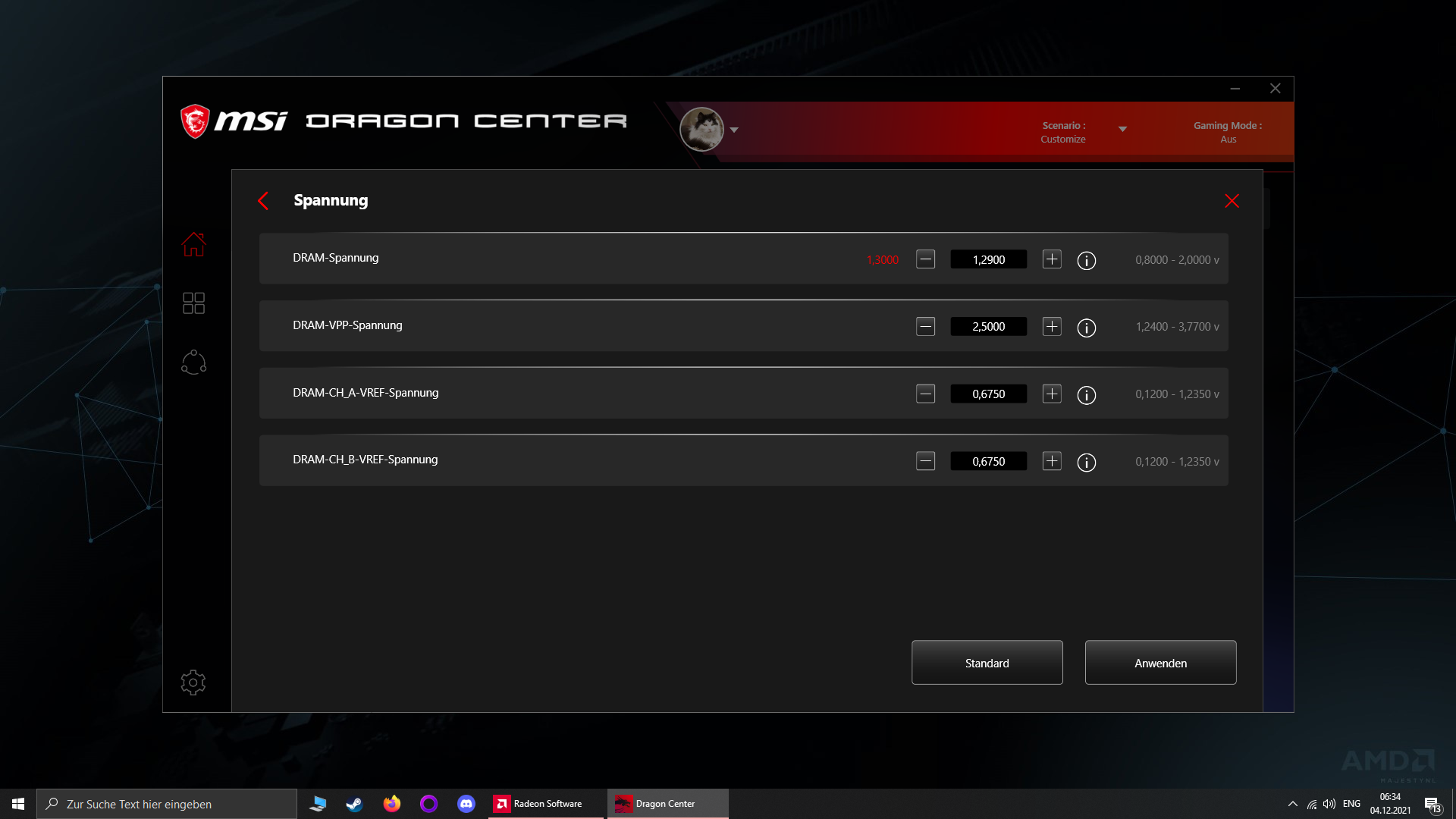Increase DRAM-Spannung with the plus button

point(1051,259)
